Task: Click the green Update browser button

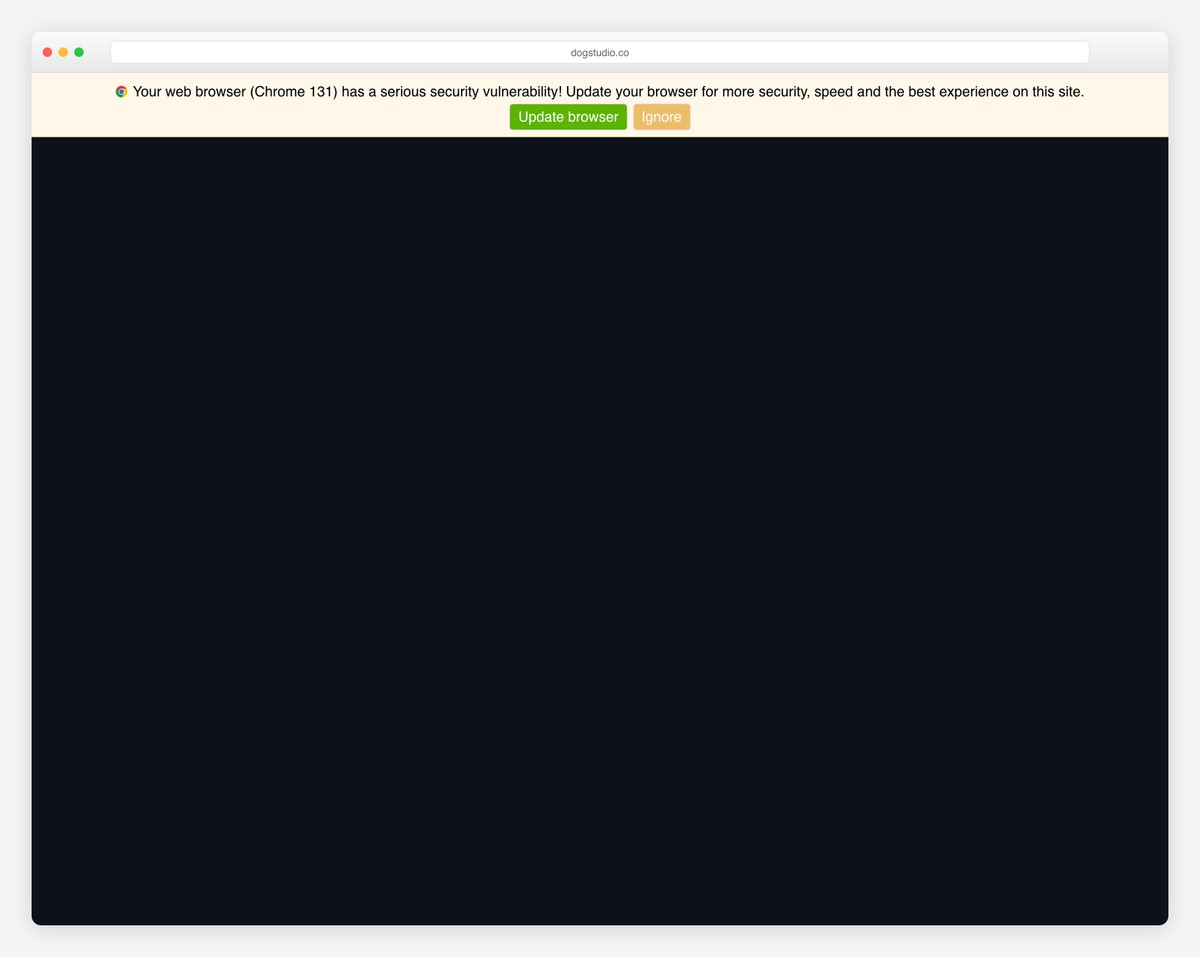Action: (568, 117)
